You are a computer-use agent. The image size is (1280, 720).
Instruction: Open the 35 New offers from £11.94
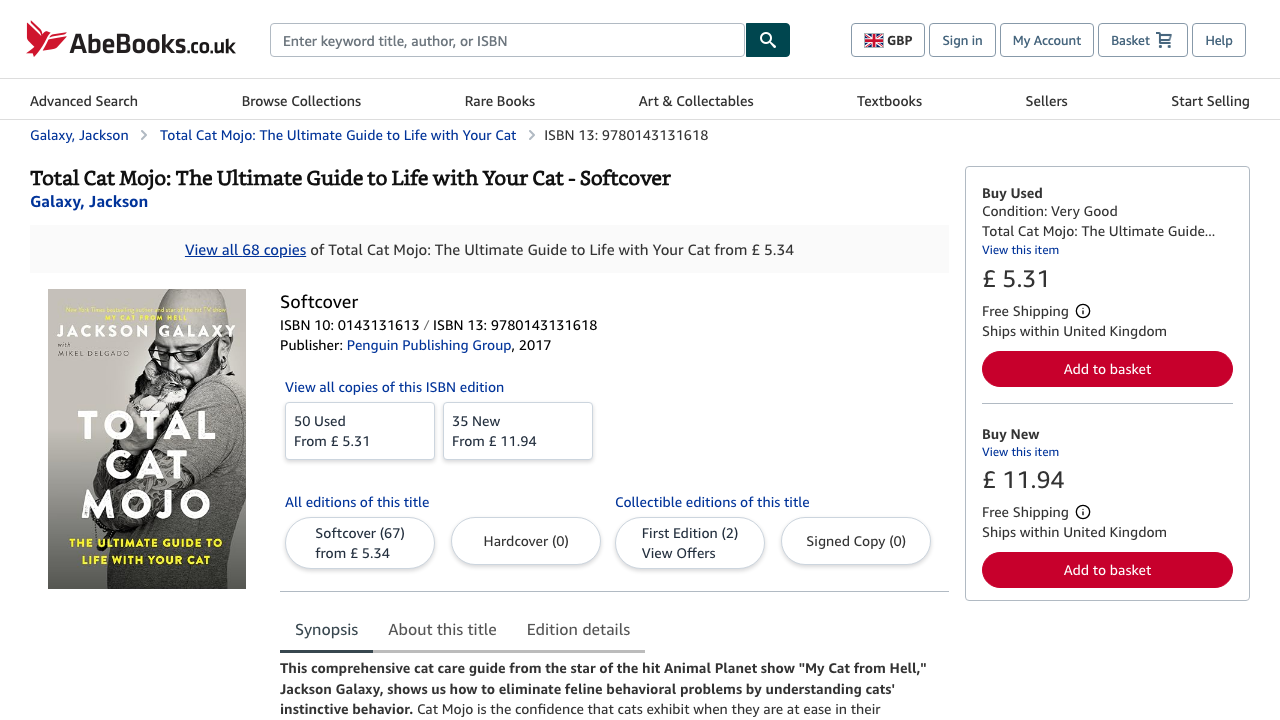(x=517, y=431)
